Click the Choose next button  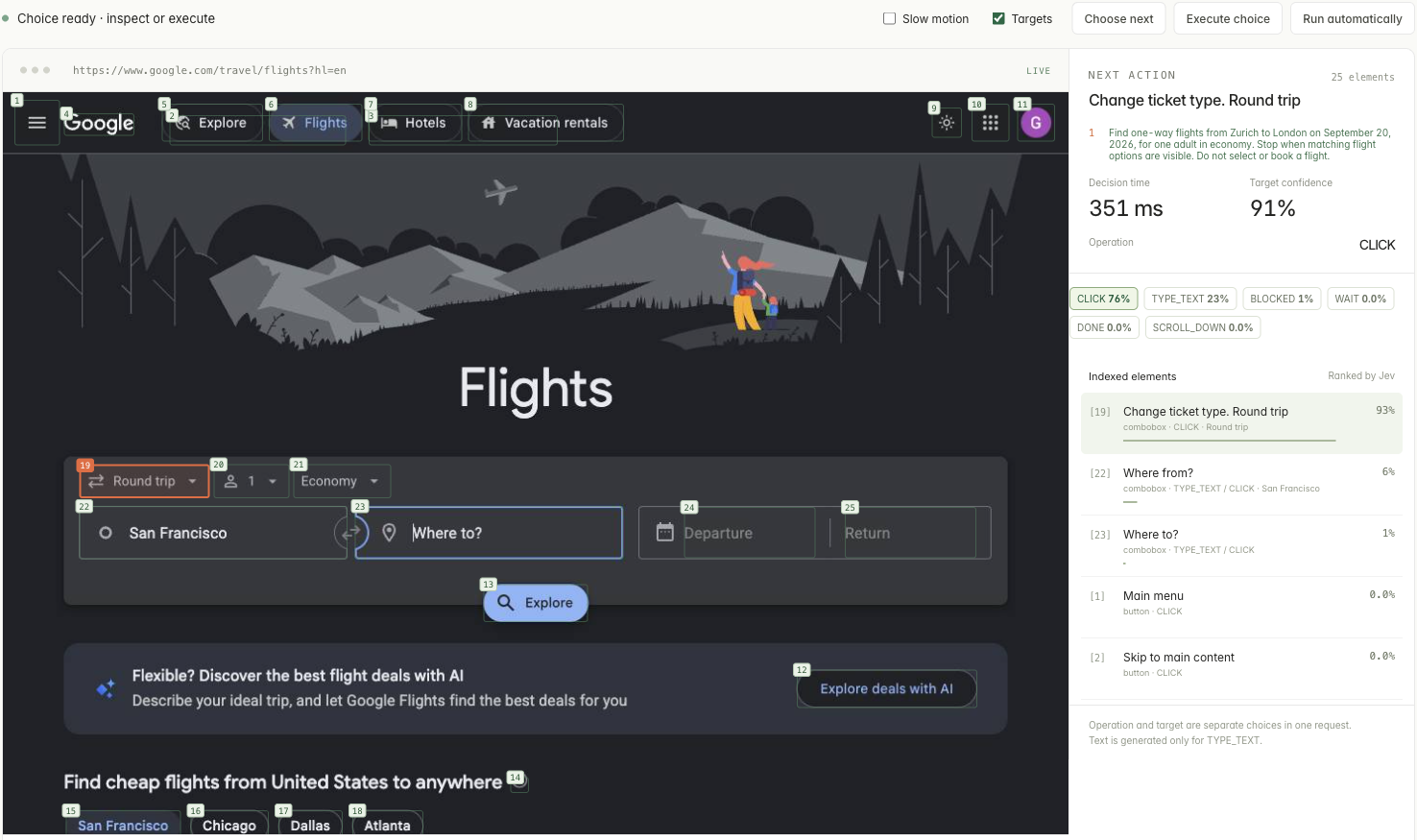1119,18
